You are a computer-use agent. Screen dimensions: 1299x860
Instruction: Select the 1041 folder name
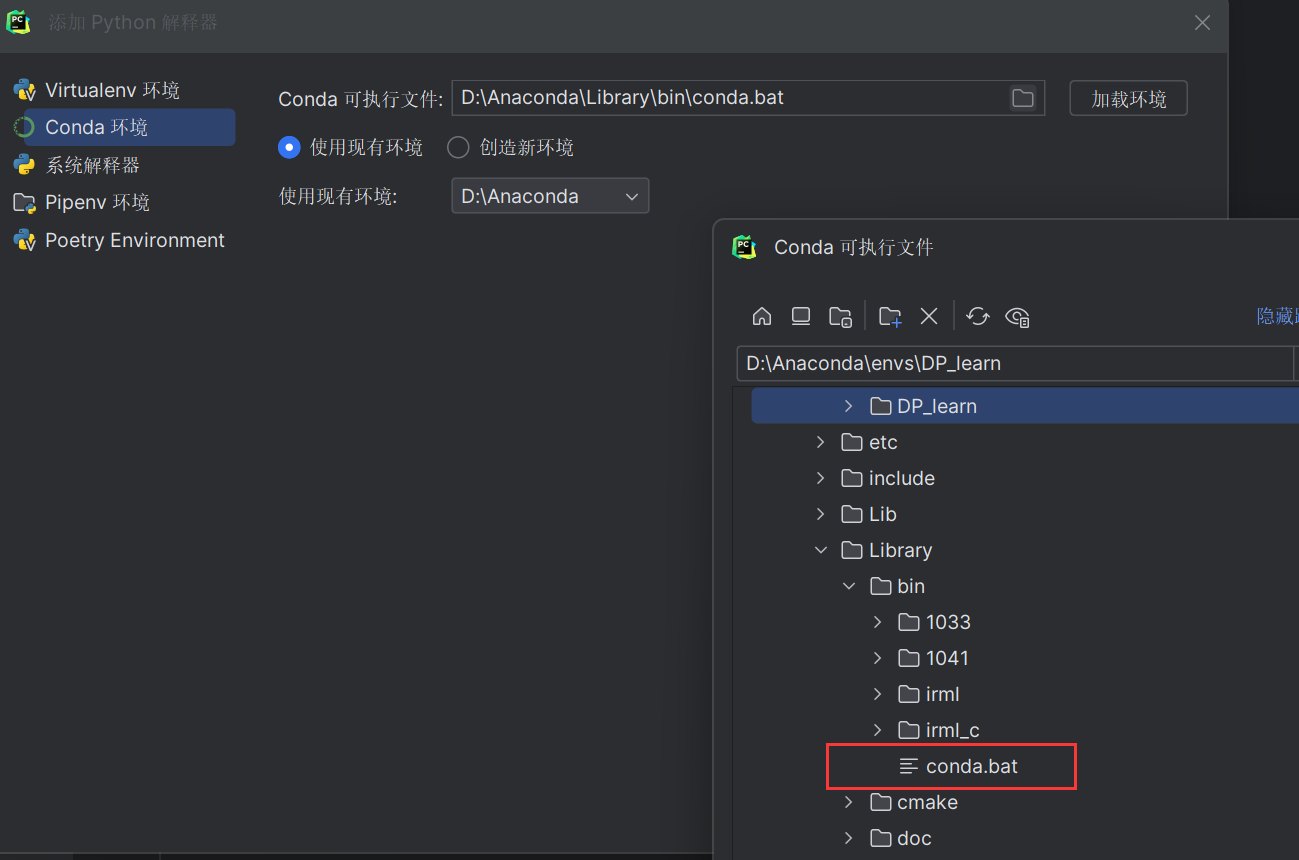click(947, 658)
